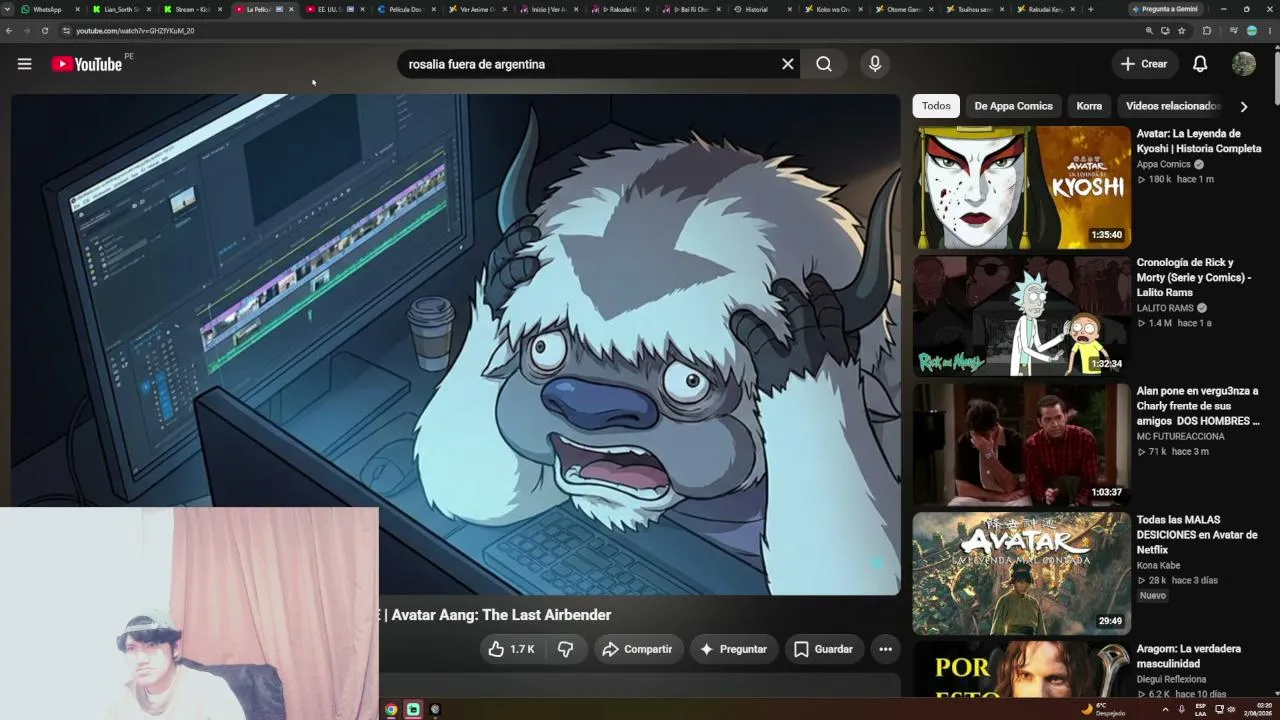1280x720 pixels.
Task: Click the main video player
Action: 456,345
